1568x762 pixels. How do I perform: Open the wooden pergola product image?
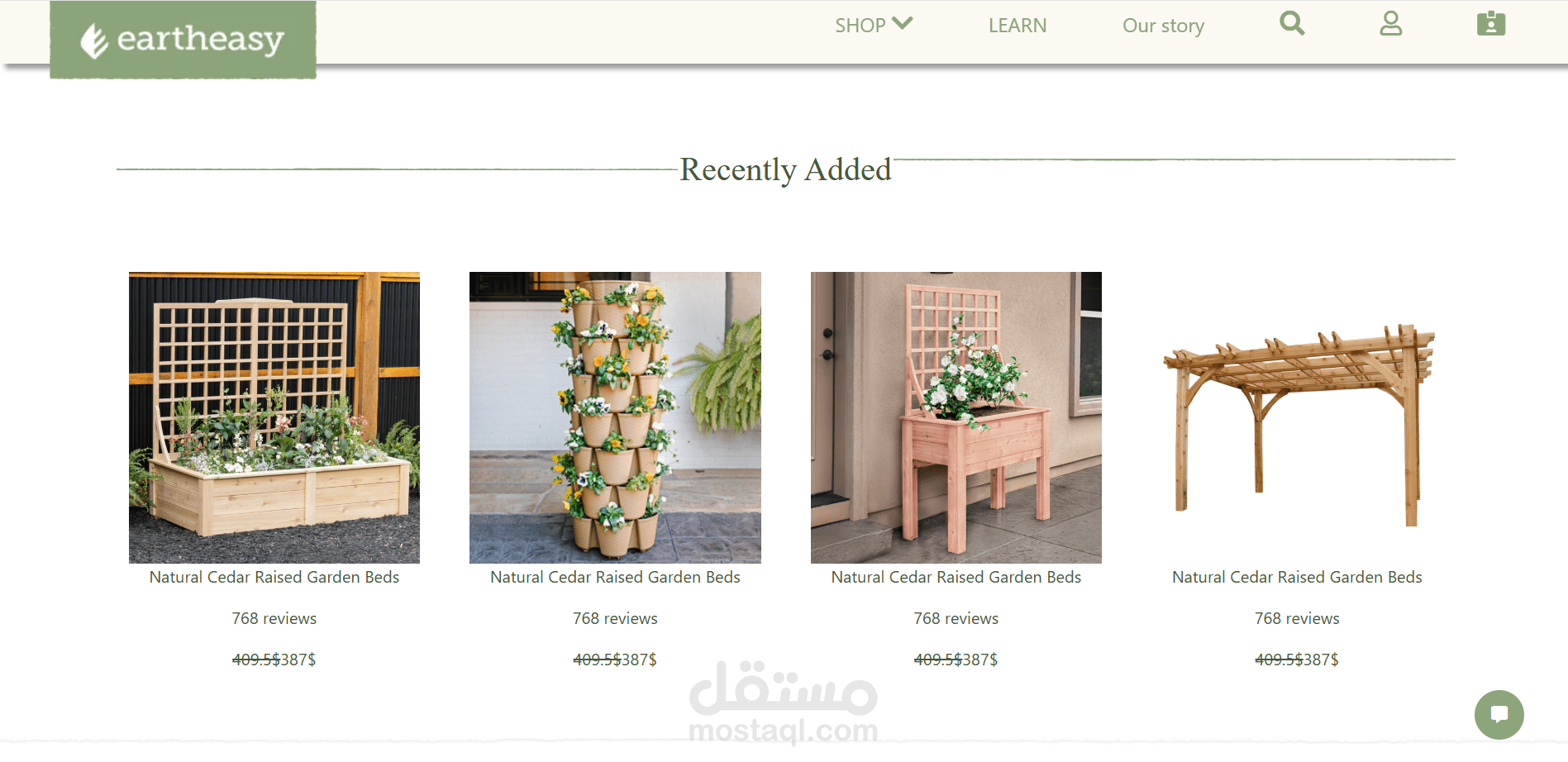(1297, 417)
